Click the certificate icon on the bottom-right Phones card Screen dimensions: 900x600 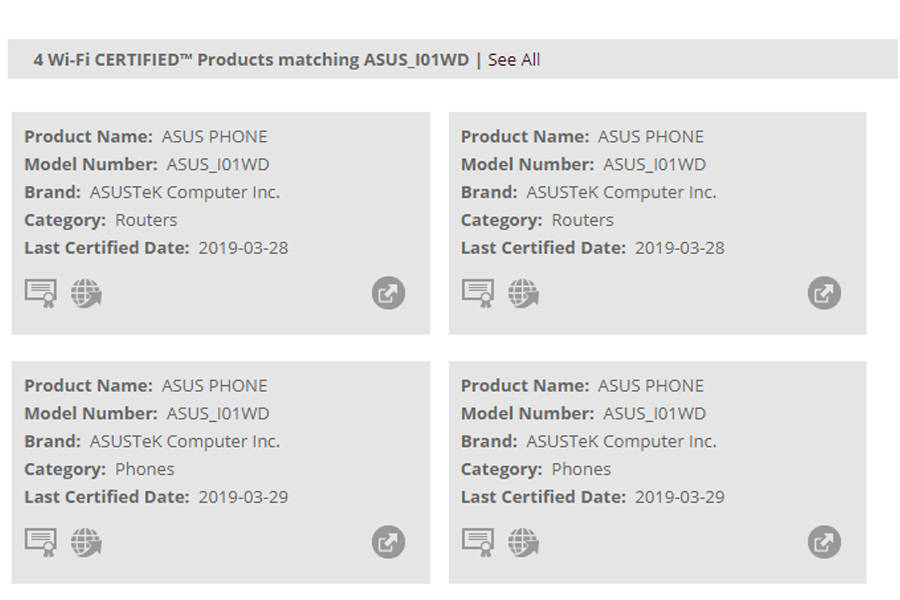coord(477,542)
